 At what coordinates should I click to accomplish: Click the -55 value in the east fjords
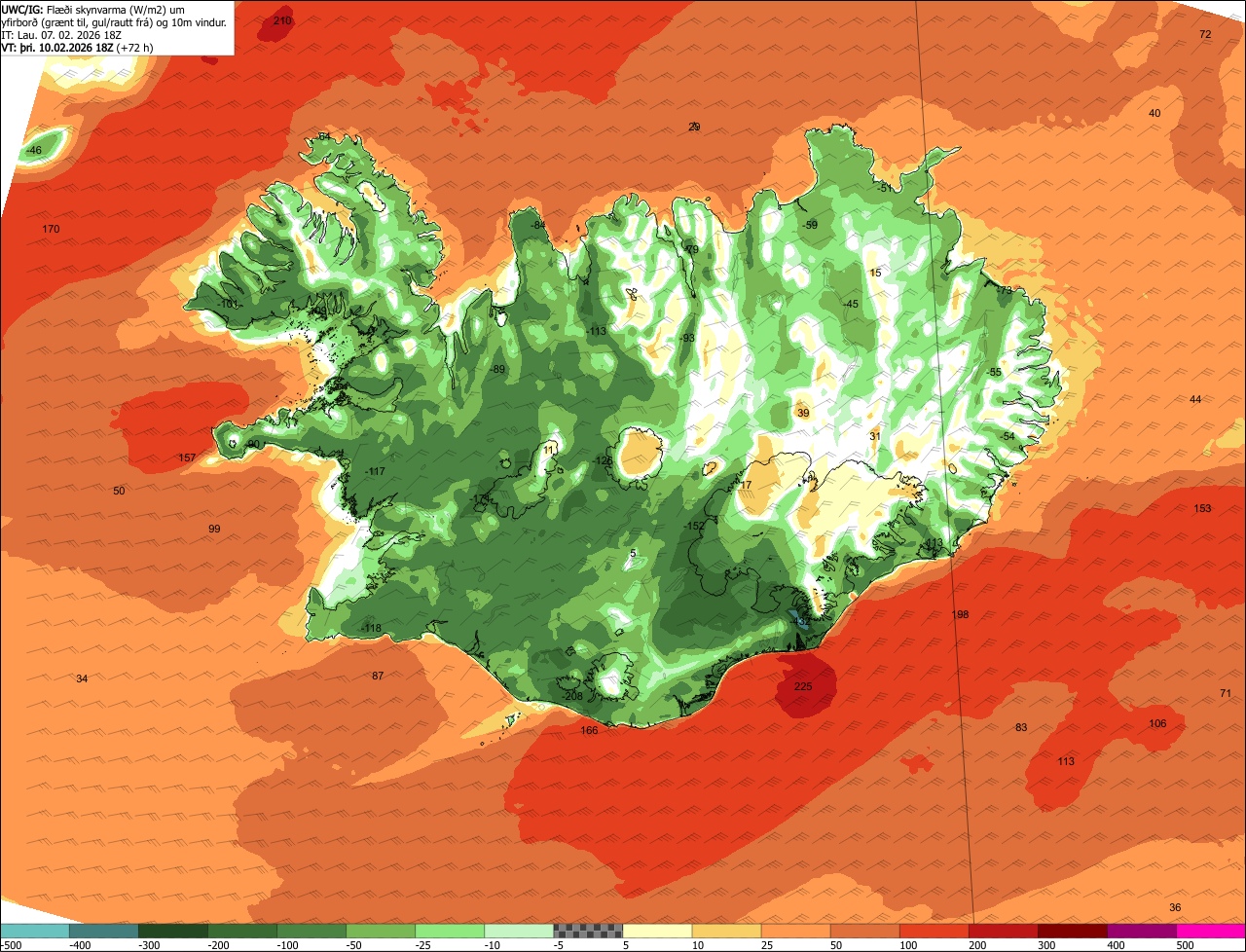994,372
